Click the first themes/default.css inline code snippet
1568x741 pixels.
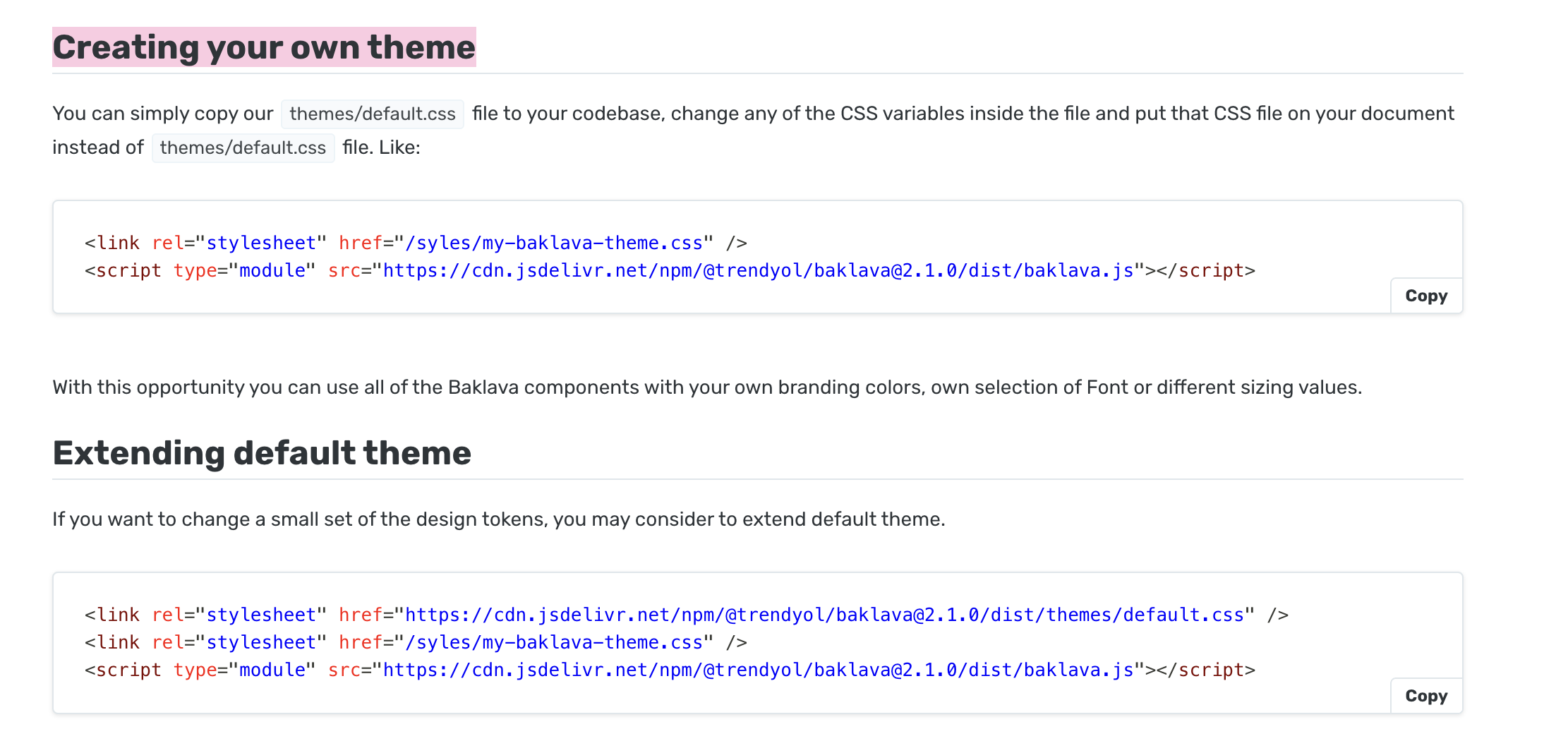point(372,113)
